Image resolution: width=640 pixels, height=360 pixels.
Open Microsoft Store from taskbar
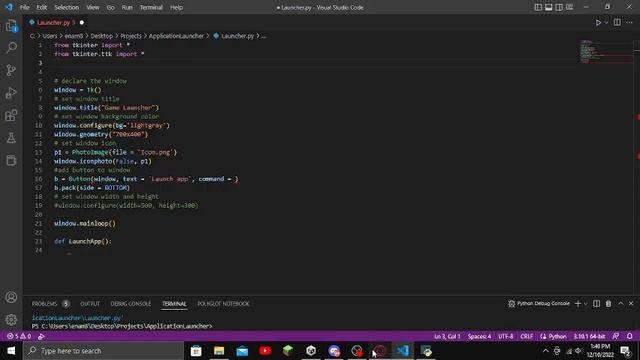[196, 351]
